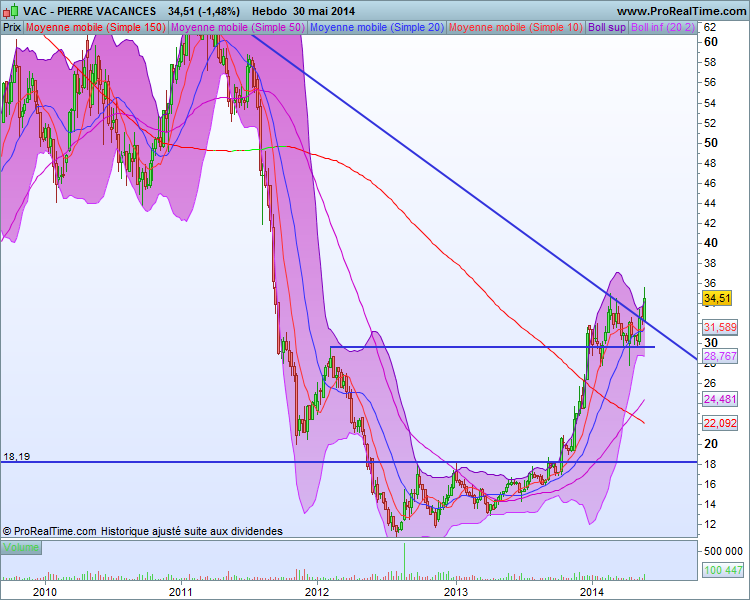Click the candlestick icon beside VAC title

point(11,11)
